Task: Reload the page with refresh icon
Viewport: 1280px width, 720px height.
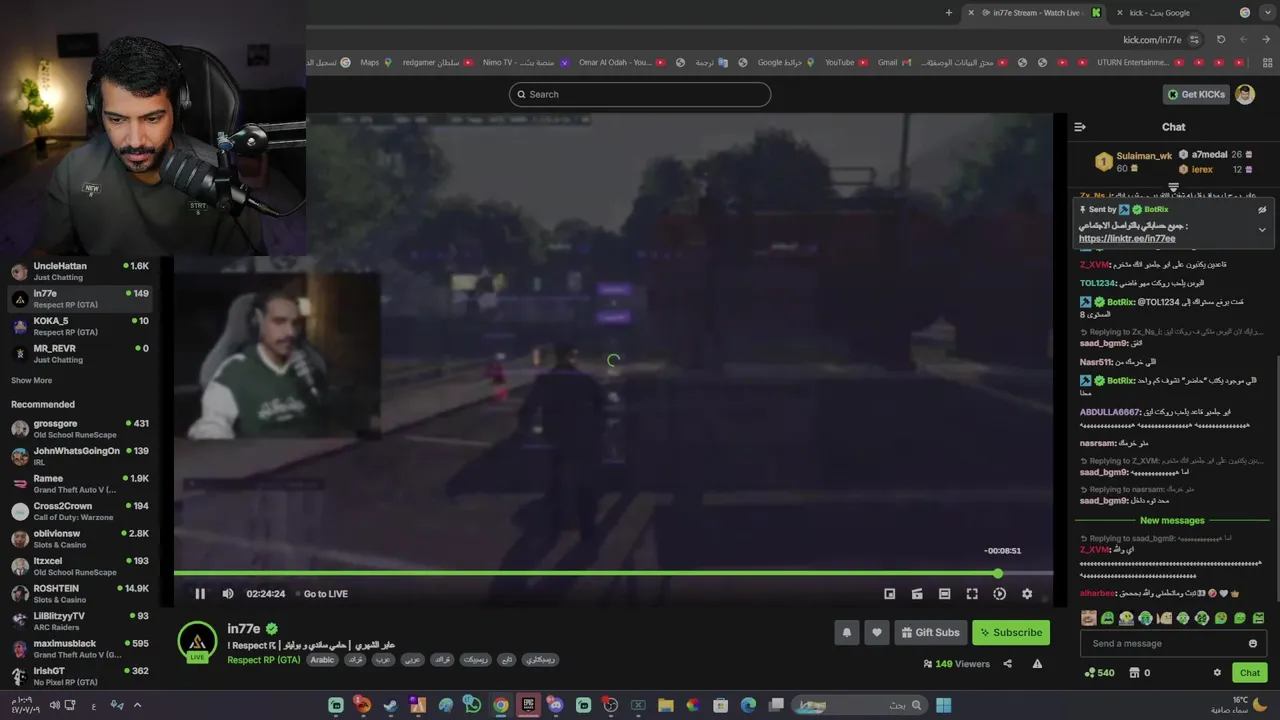Action: coord(1220,40)
